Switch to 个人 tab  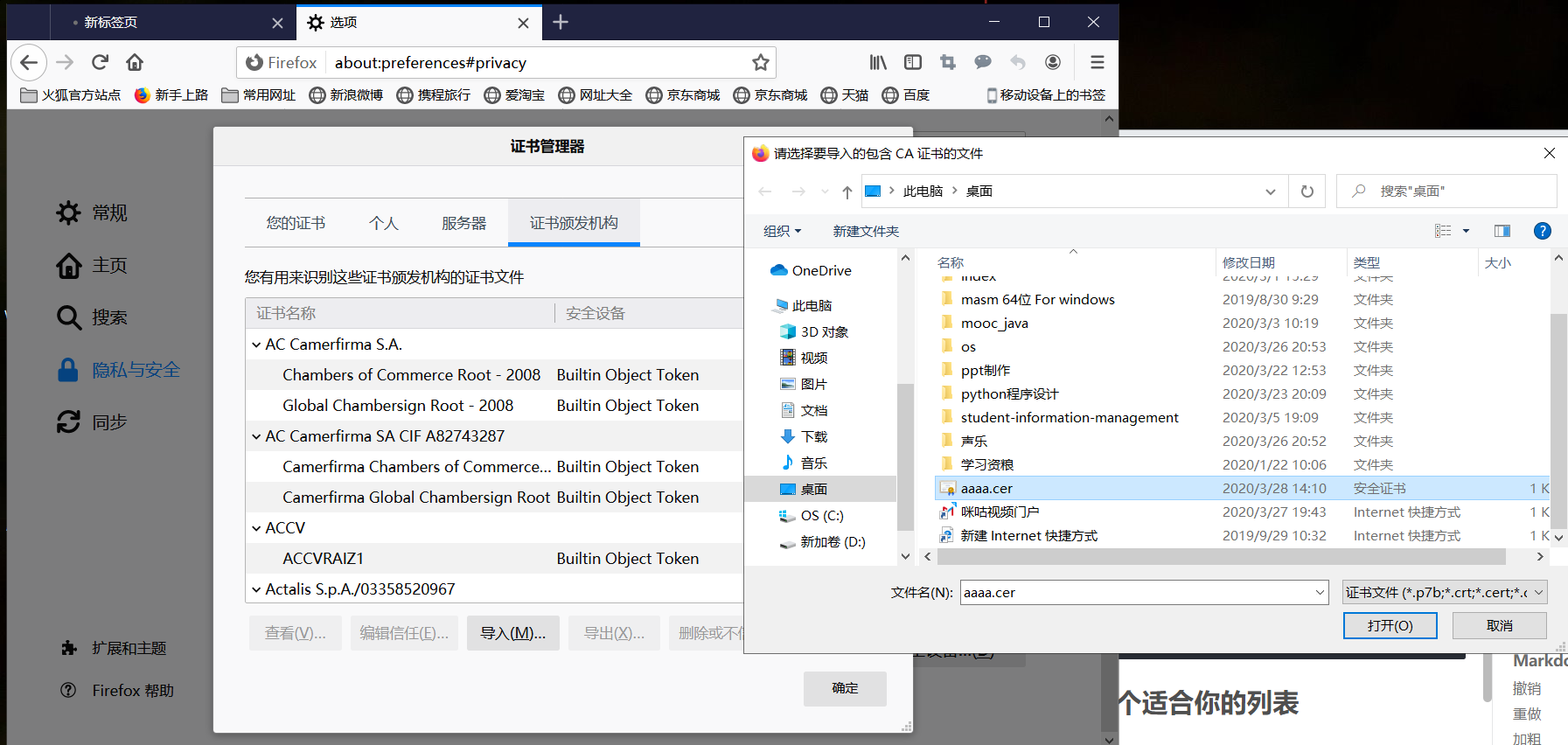(383, 223)
